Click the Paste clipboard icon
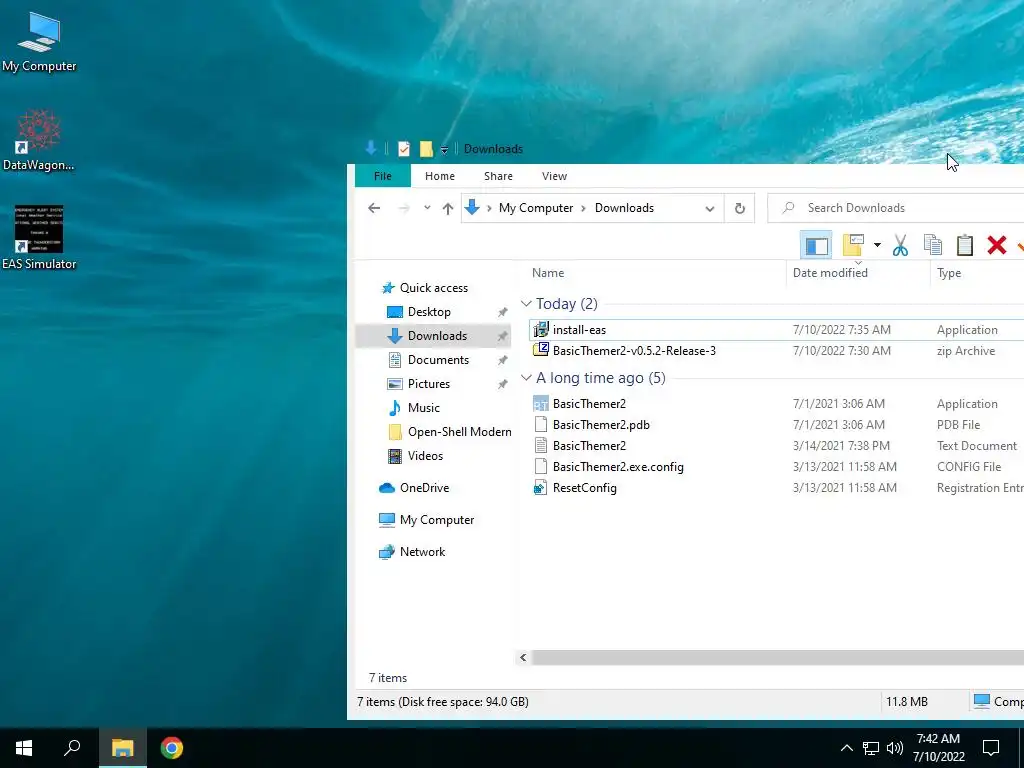This screenshot has height=768, width=1024. click(965, 245)
